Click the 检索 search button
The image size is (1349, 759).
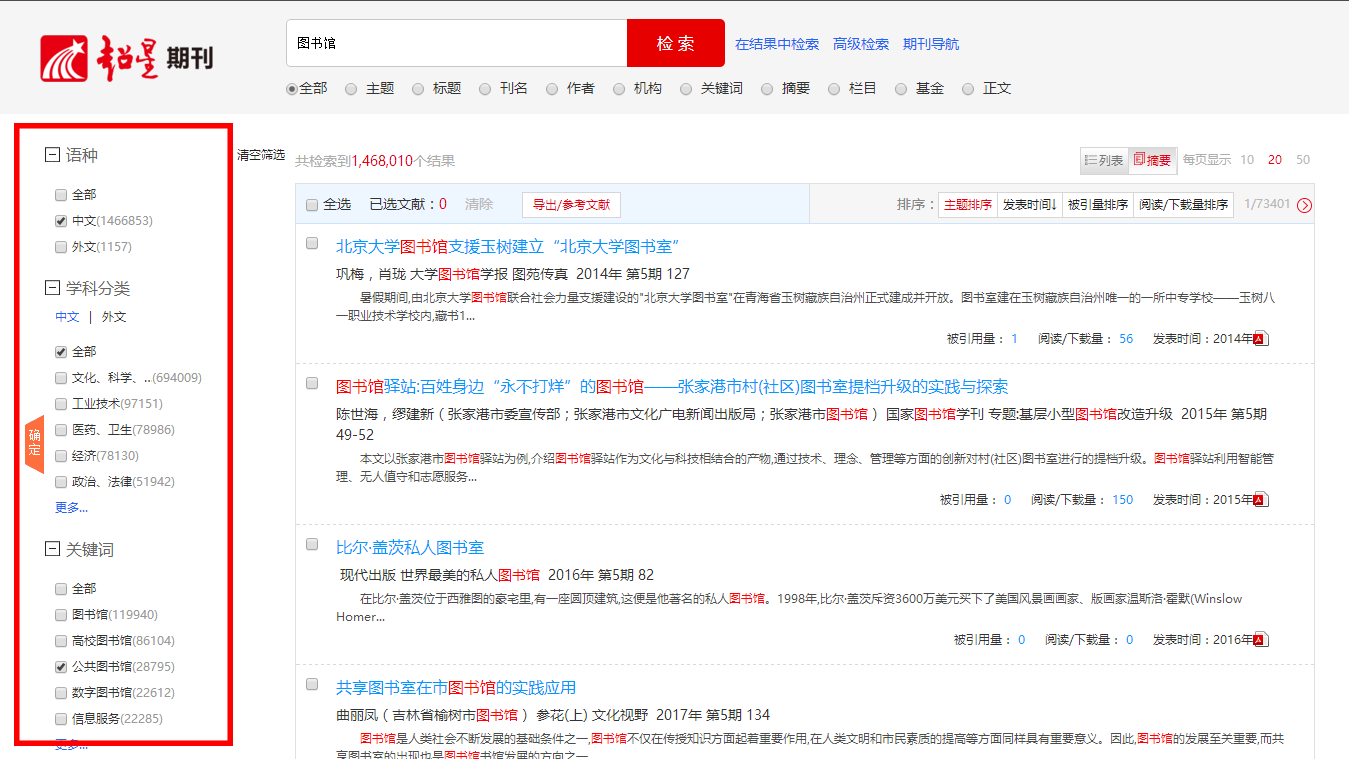point(675,43)
